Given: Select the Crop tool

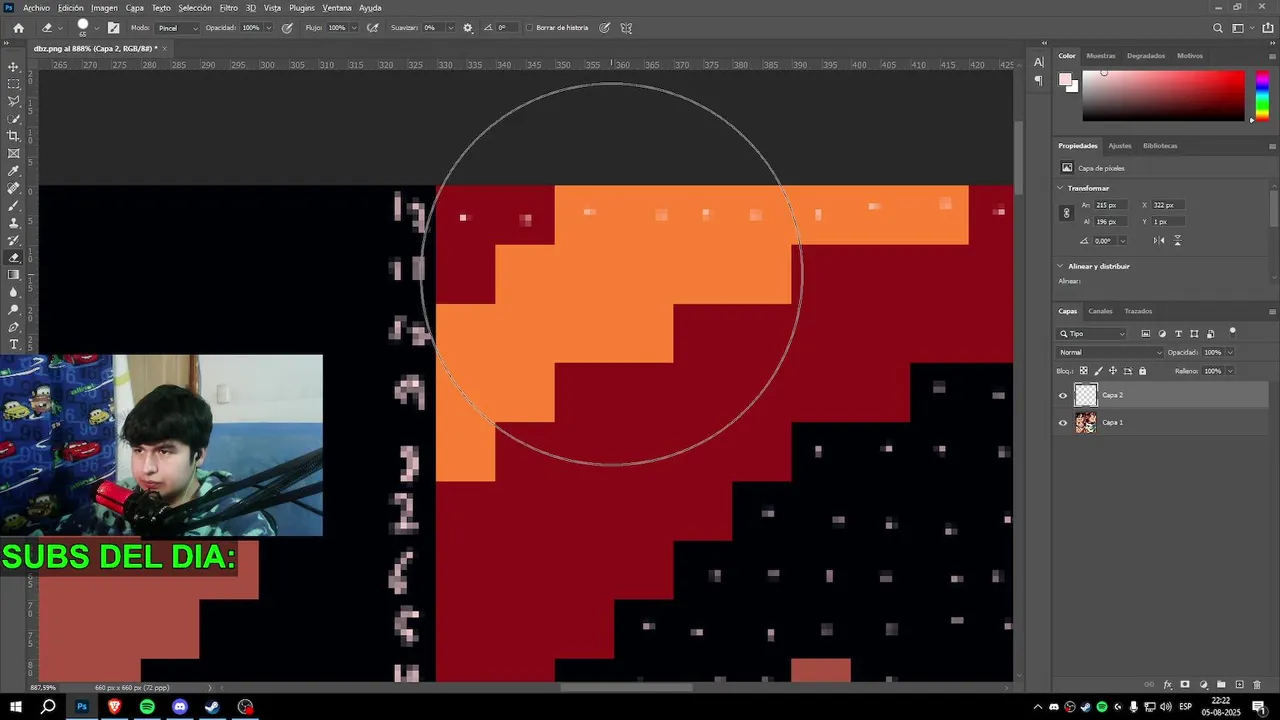Looking at the screenshot, I should coord(14,136).
